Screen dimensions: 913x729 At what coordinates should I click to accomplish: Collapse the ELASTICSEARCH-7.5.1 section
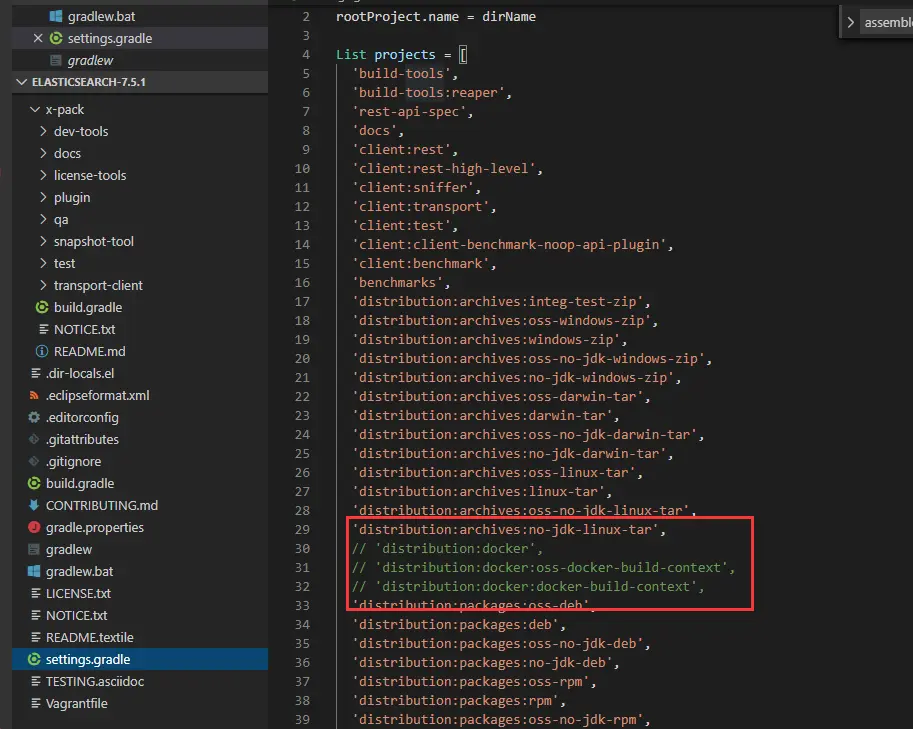tap(22, 82)
